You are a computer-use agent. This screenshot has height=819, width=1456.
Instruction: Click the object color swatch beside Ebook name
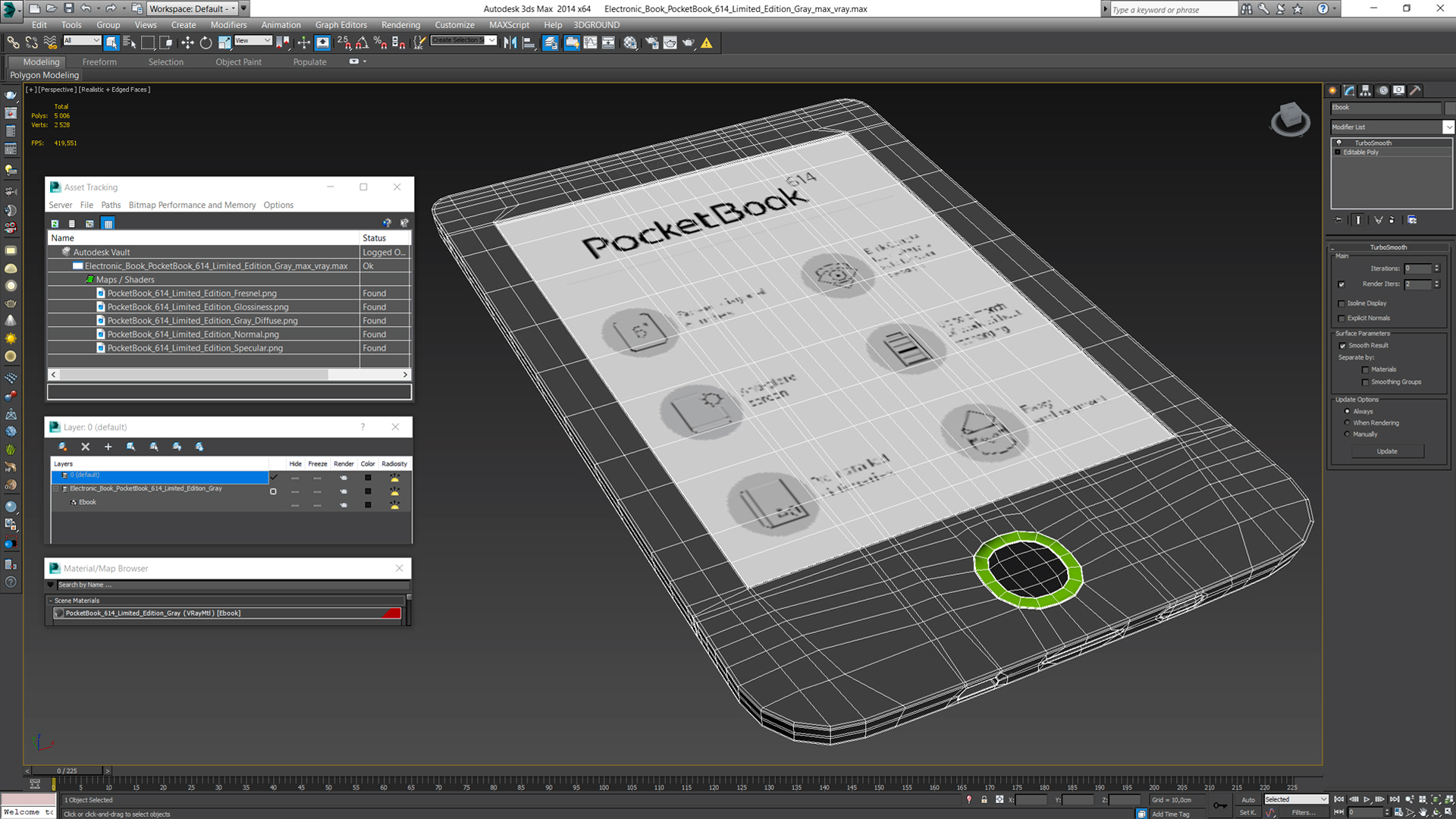[x=1450, y=108]
